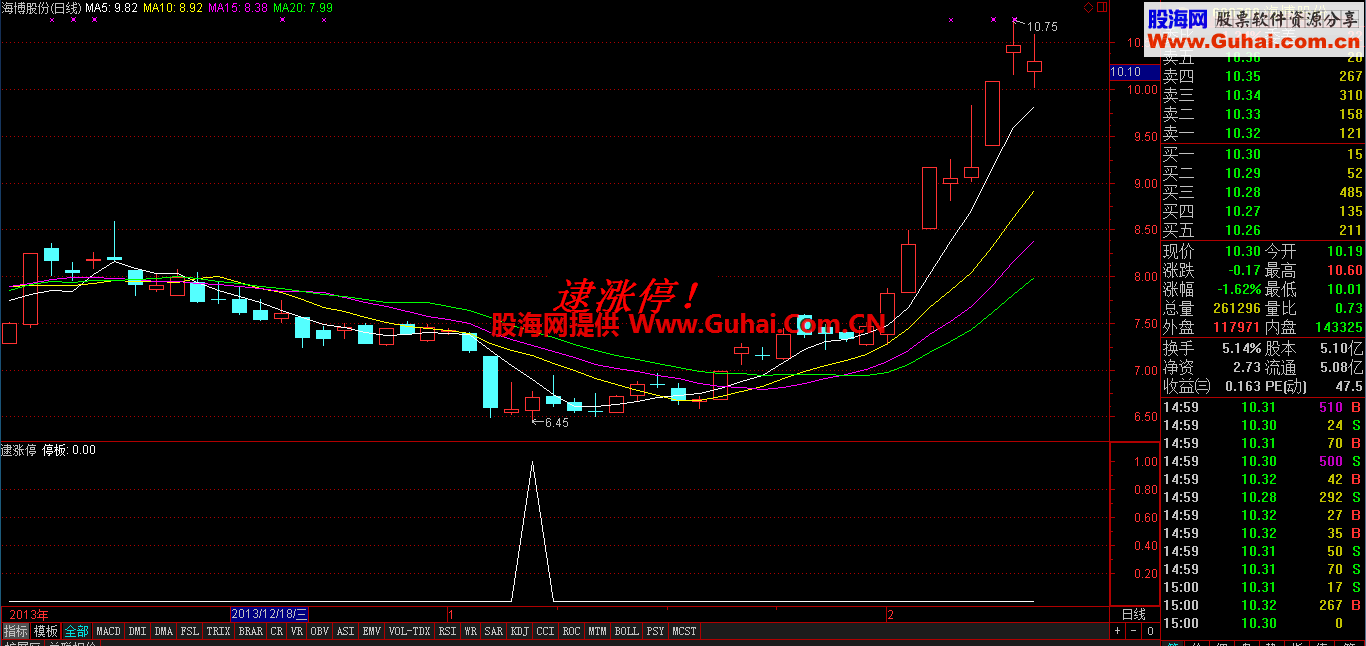This screenshot has width=1366, height=646.
Task: Switch indicator to EMV
Action: point(371,631)
